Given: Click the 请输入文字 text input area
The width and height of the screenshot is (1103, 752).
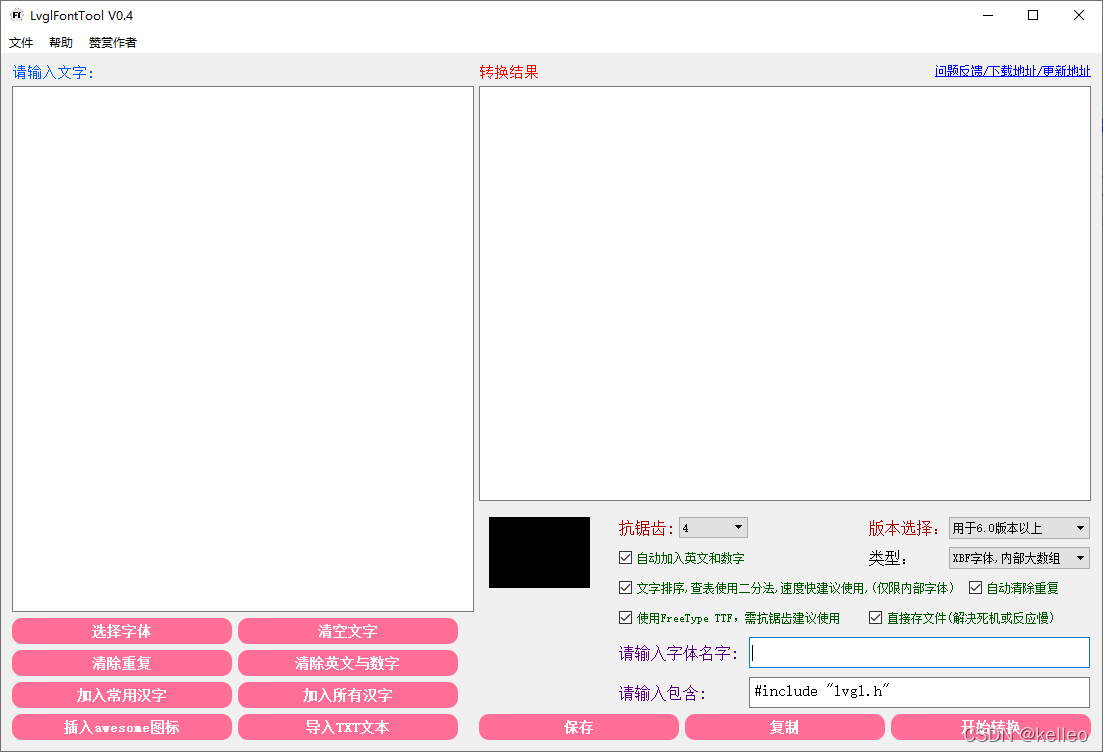Looking at the screenshot, I should click(243, 349).
